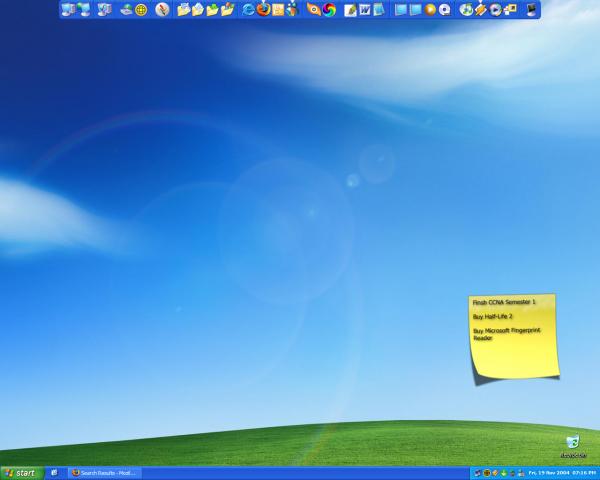
Task: Launch Firefox from the top dock
Action: [263, 10]
